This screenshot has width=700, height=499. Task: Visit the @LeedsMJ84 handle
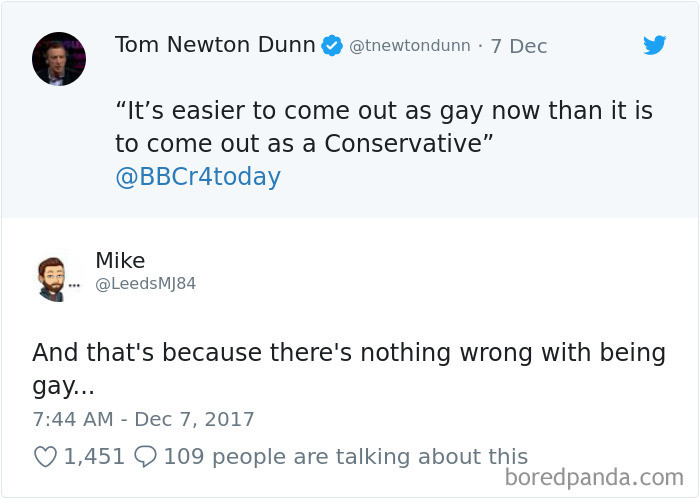point(145,284)
